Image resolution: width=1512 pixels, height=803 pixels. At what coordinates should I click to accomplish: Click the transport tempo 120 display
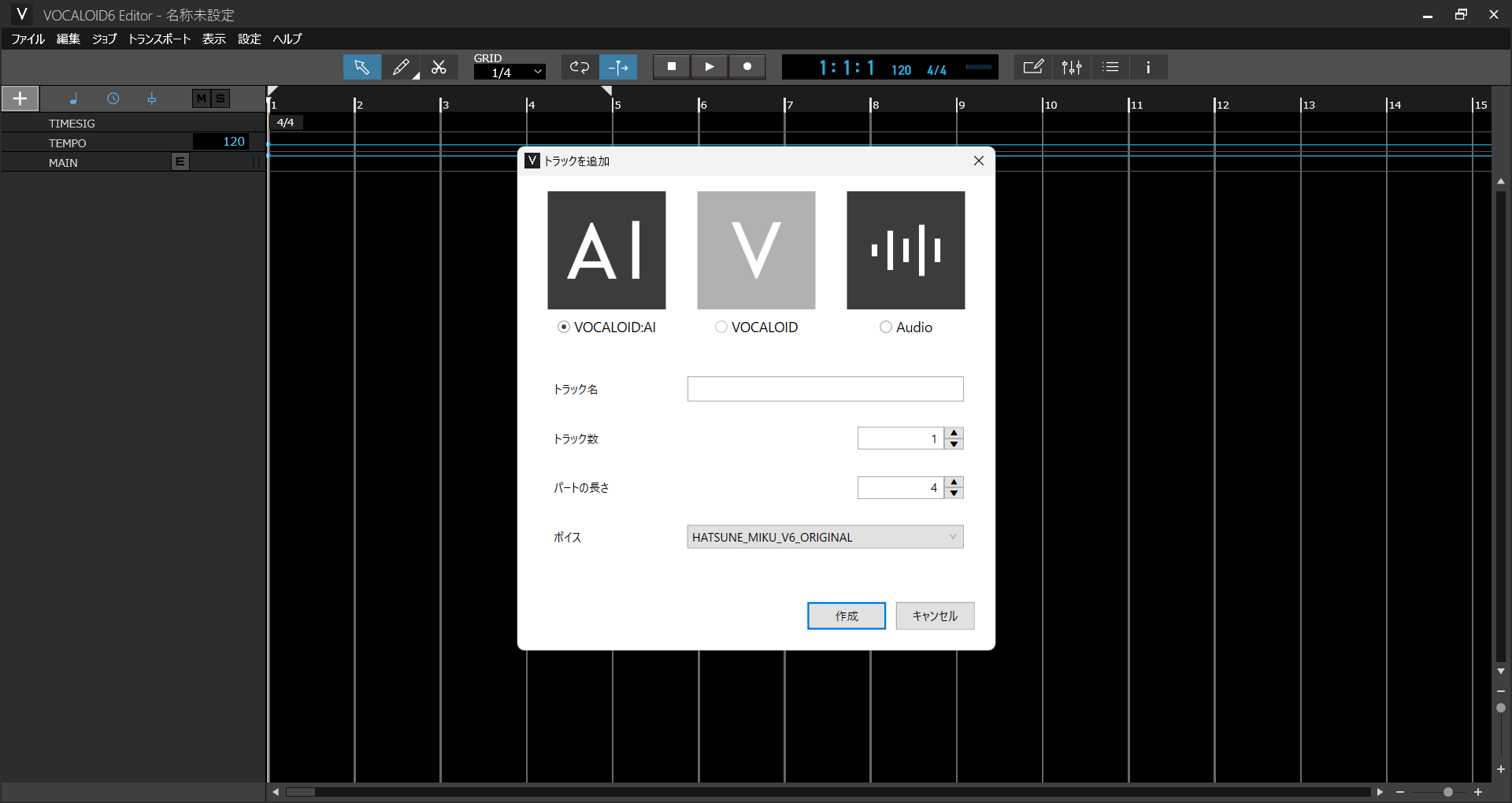pyautogui.click(x=901, y=70)
